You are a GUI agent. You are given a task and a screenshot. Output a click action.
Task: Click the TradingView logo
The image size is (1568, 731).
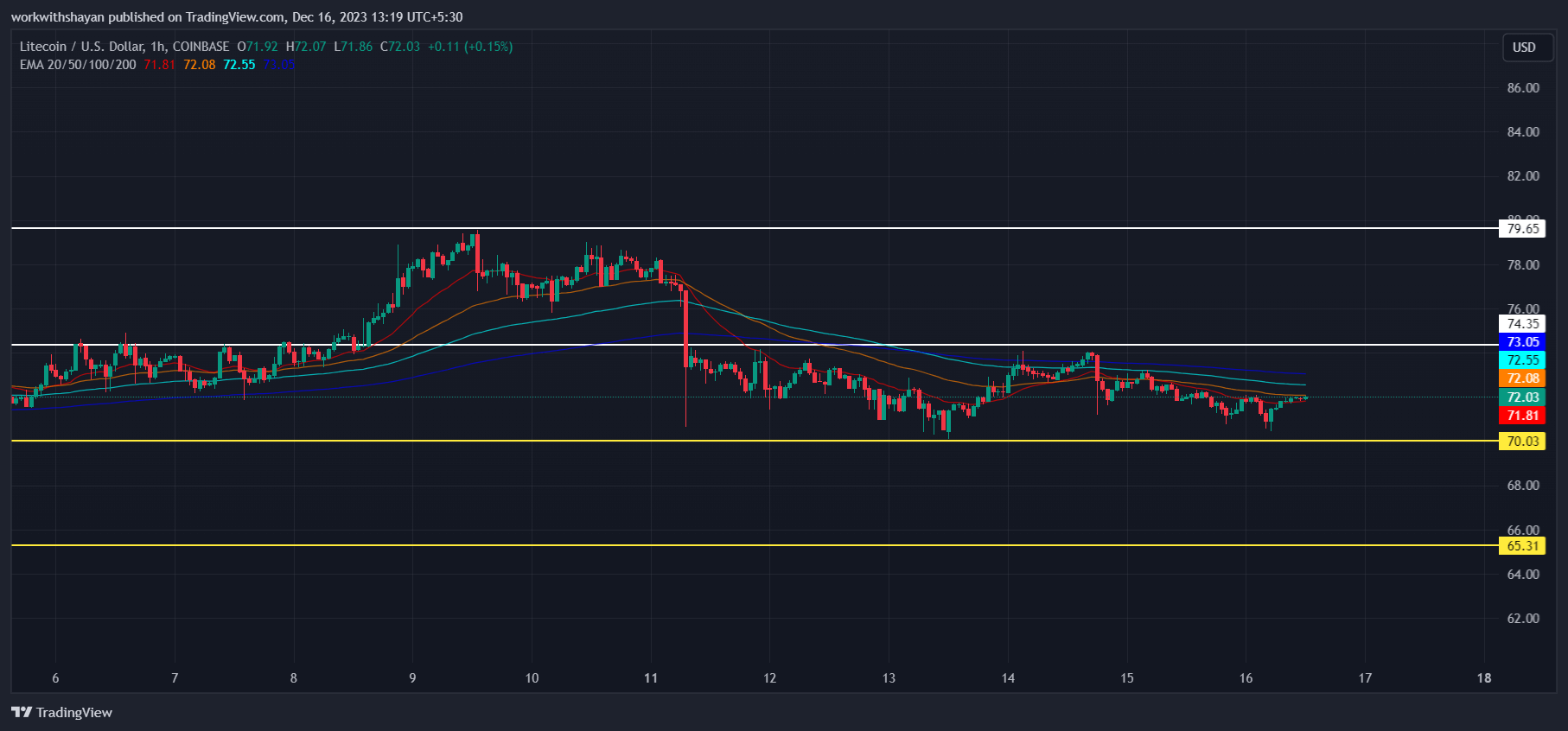[61, 712]
